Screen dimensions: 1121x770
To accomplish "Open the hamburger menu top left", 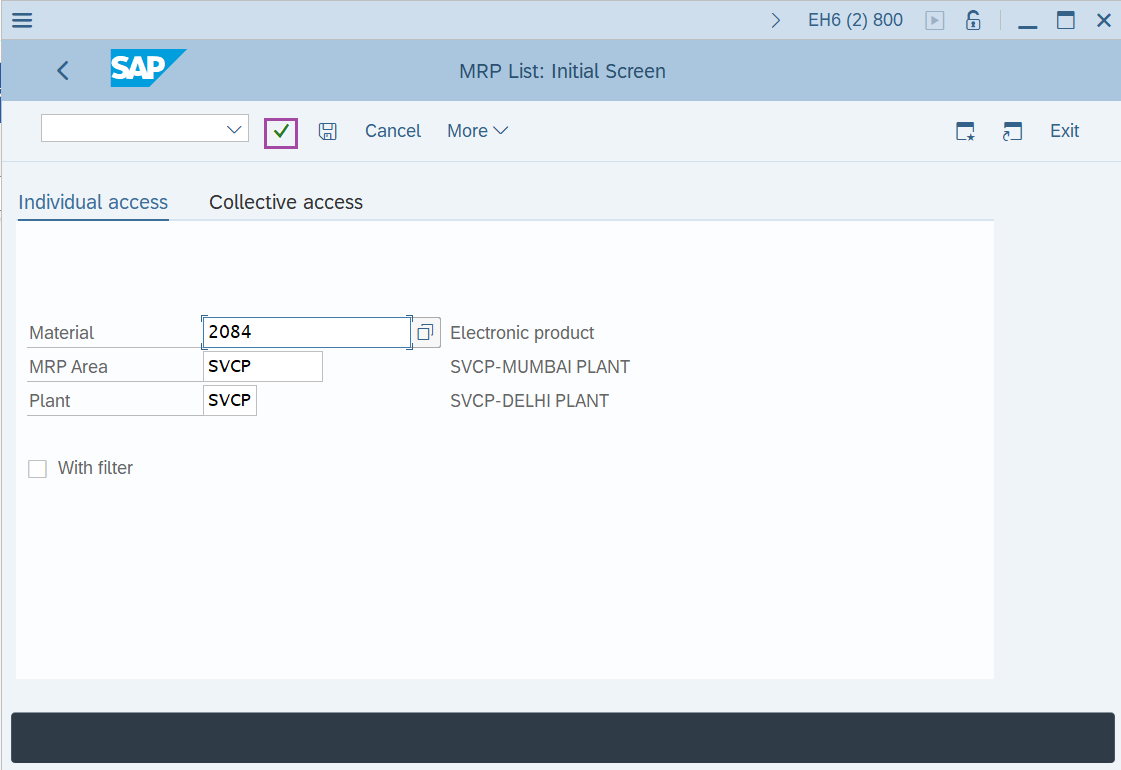I will [x=21, y=19].
